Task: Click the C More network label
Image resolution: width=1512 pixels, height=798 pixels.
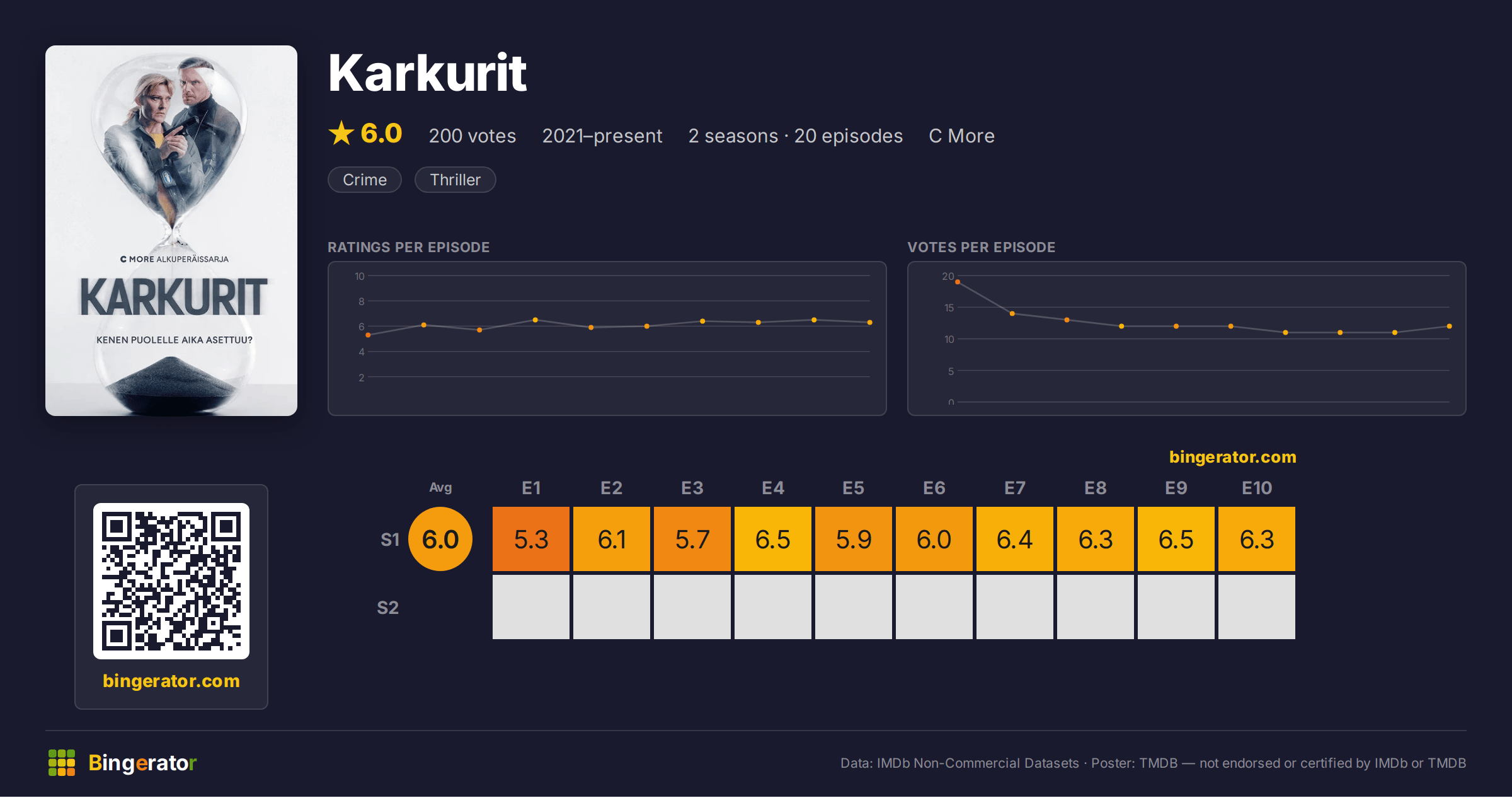Action: pos(961,136)
